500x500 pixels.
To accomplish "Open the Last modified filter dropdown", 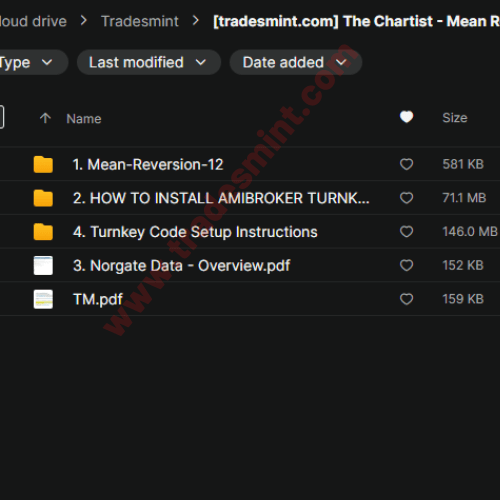I will click(x=149, y=62).
